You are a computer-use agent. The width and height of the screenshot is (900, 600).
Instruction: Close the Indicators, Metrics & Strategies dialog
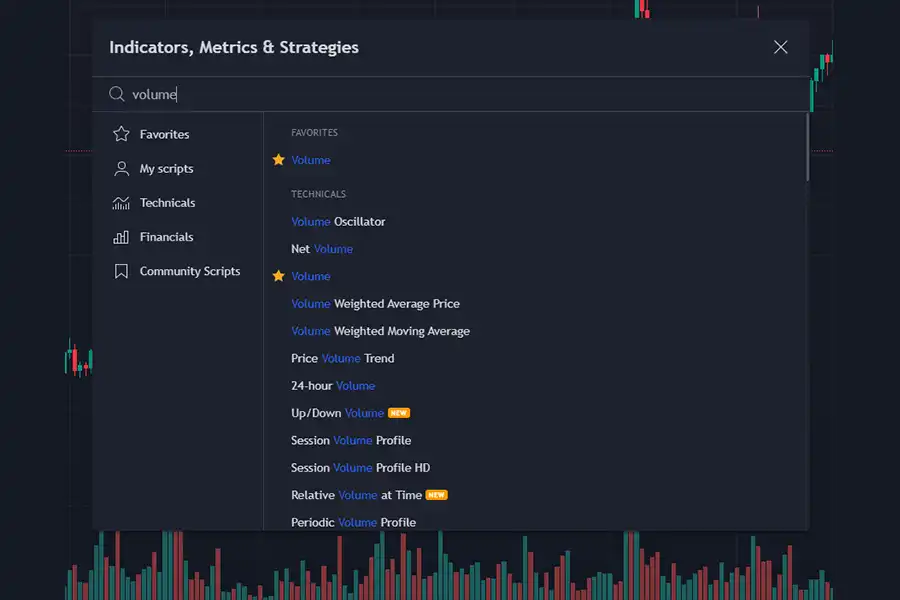[x=780, y=47]
